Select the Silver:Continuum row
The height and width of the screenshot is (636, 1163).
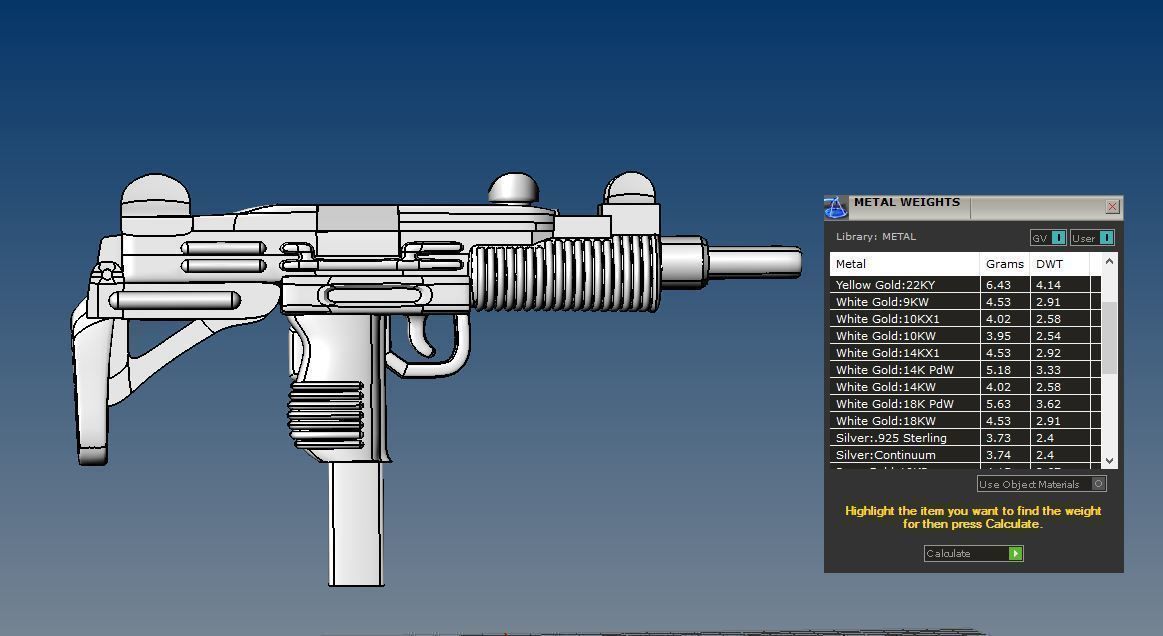(965, 456)
